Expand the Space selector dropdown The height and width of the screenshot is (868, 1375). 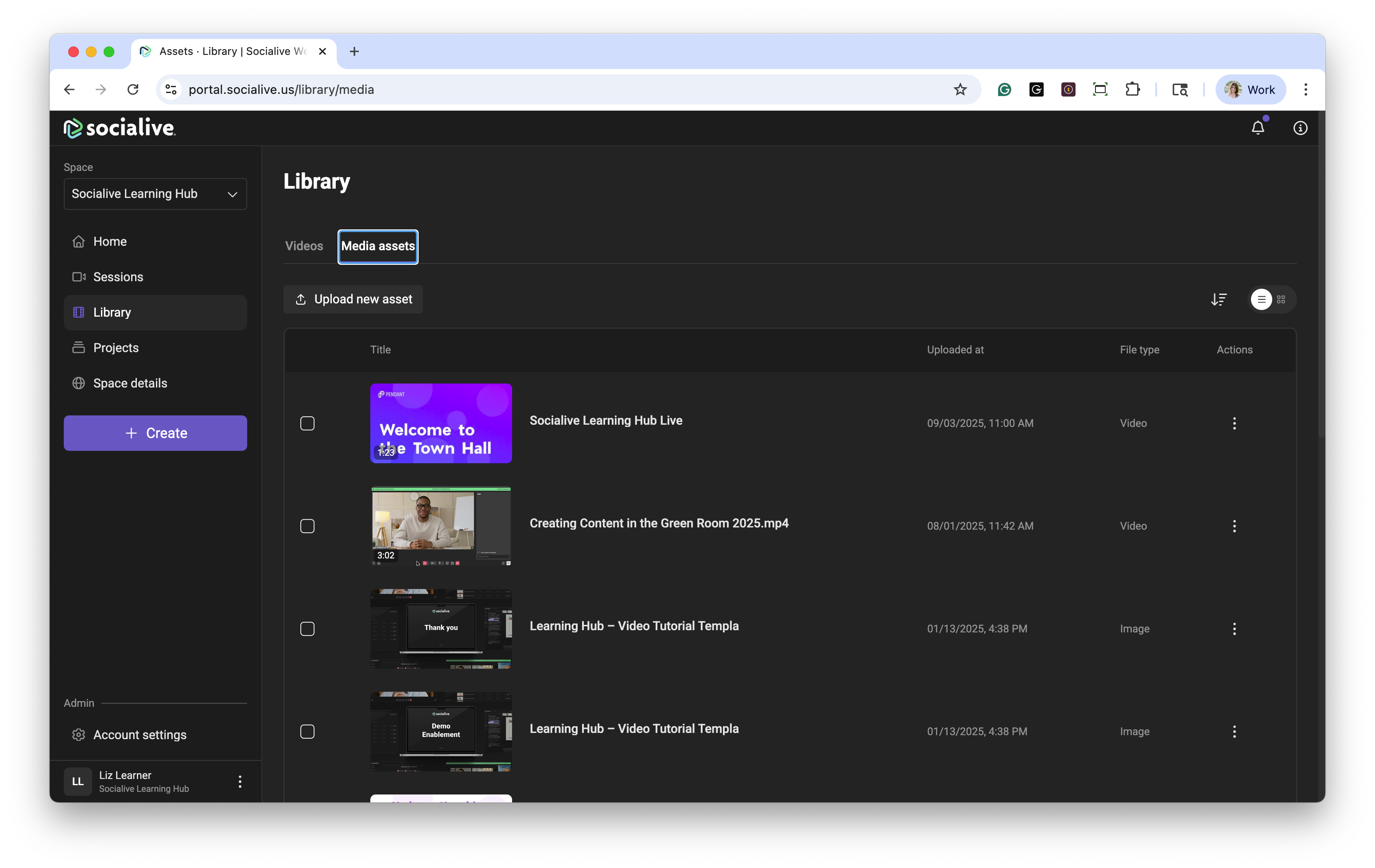155,194
